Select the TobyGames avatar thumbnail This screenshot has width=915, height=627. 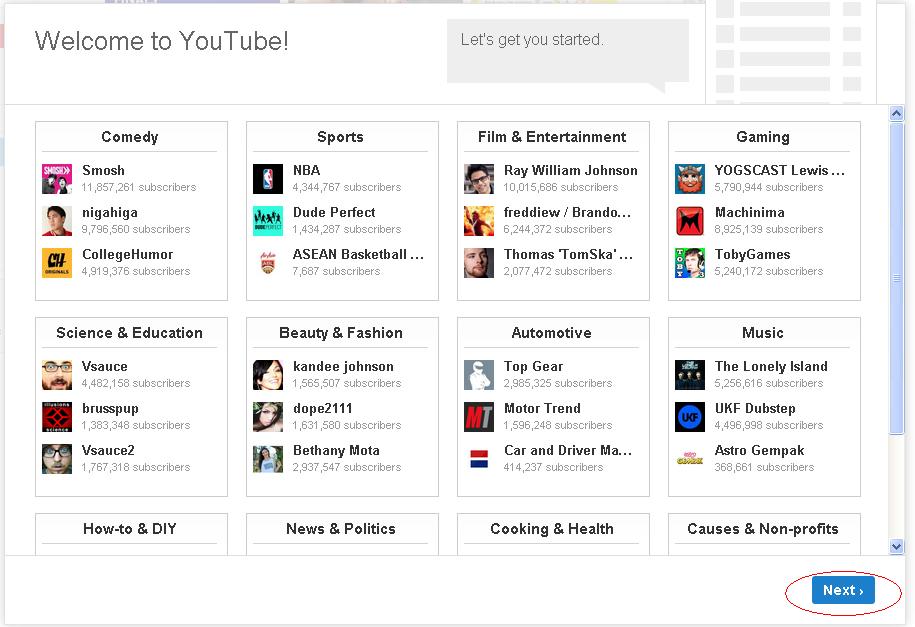tap(690, 262)
